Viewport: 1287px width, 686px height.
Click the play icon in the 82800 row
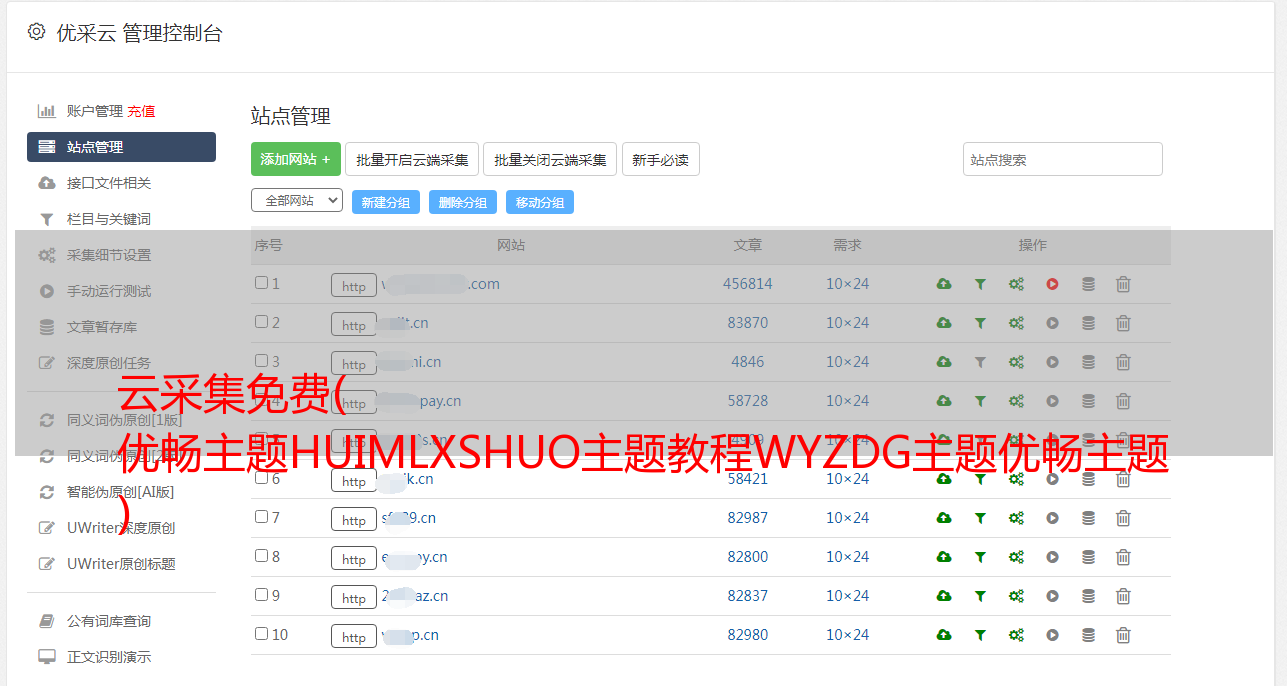click(1052, 557)
